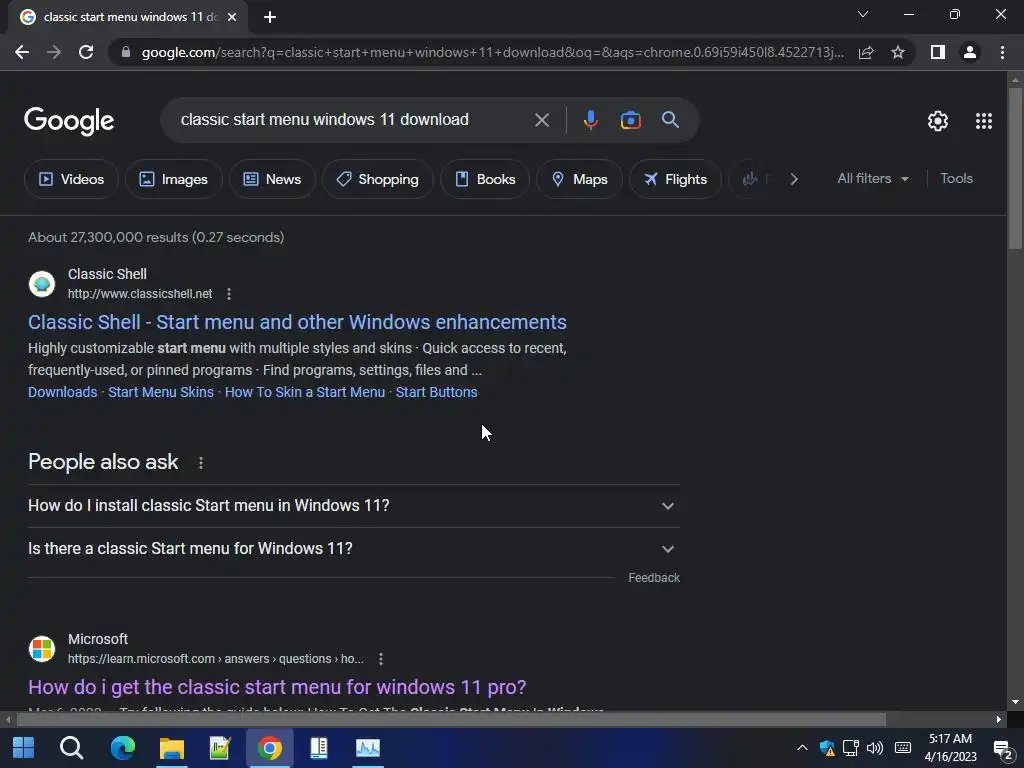Viewport: 1024px width, 768px height.
Task: Submit search with magnifier icon
Action: coord(670,120)
